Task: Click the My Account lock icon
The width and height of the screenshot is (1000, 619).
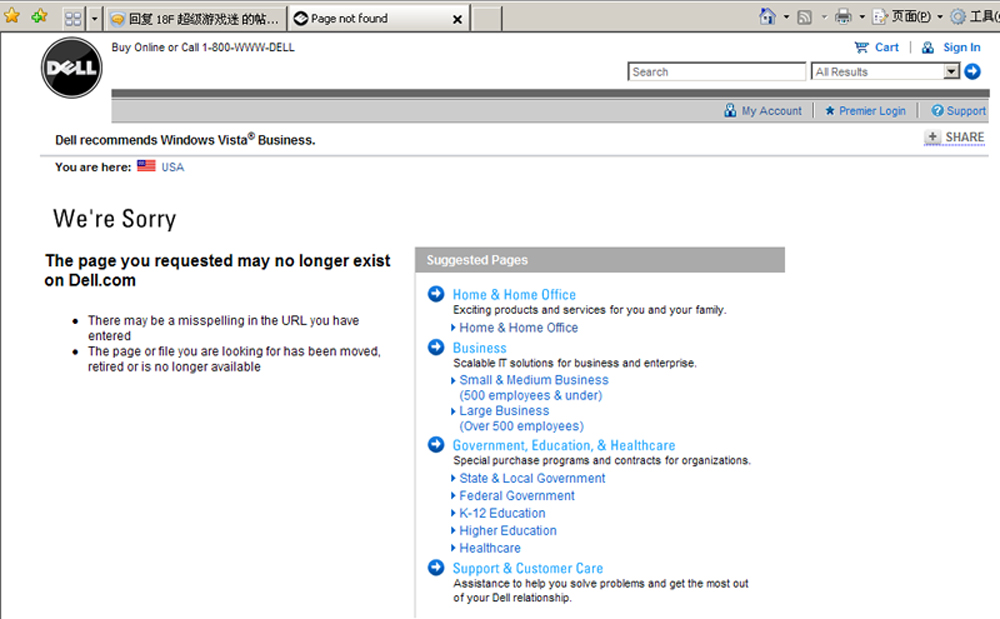Action: click(x=730, y=110)
